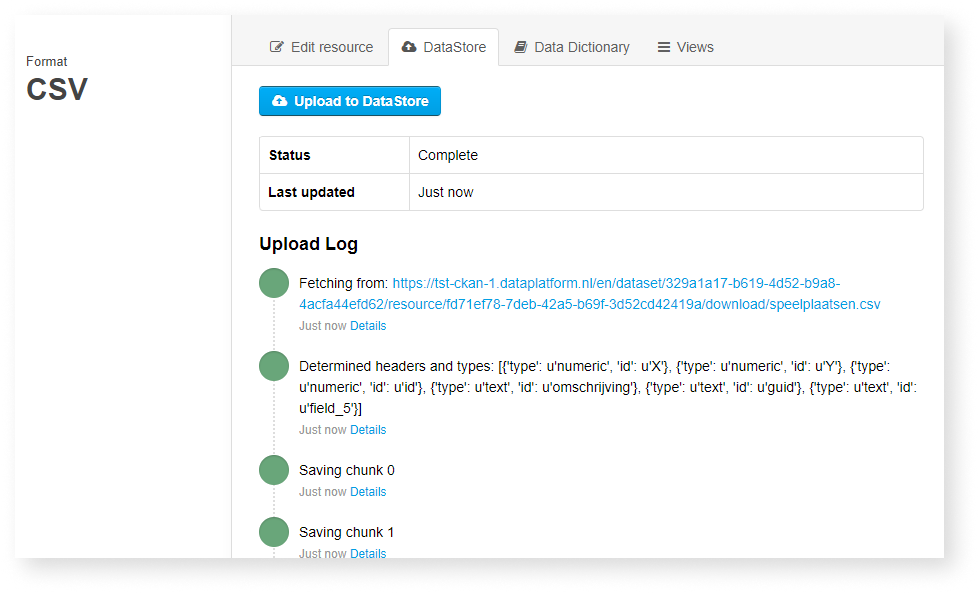
Task: Open the speelplaatsen.csv download URL link
Action: pyautogui.click(x=589, y=294)
